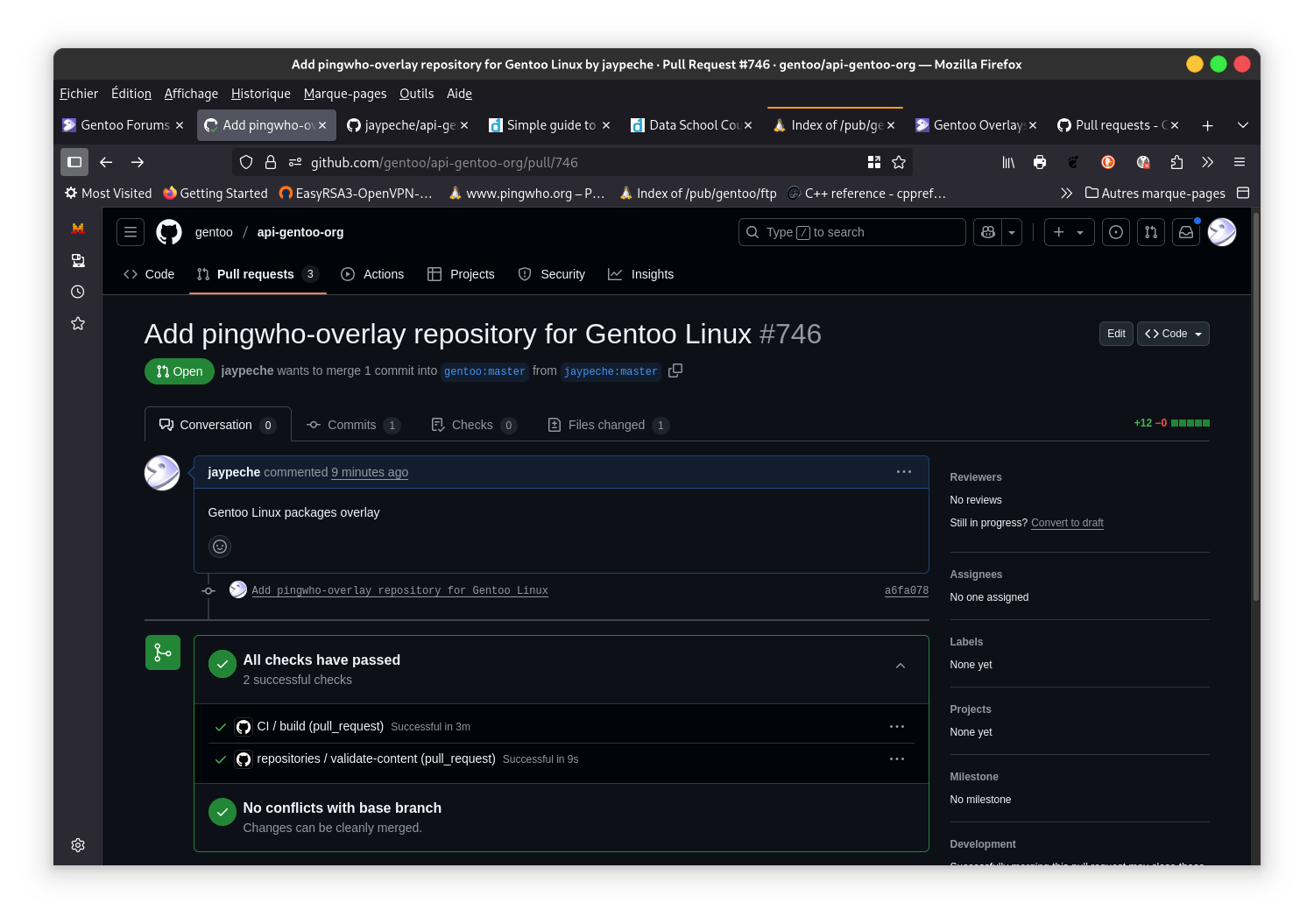Open validate-content check options menu
Screen dimensions: 1314x924
coord(897,759)
